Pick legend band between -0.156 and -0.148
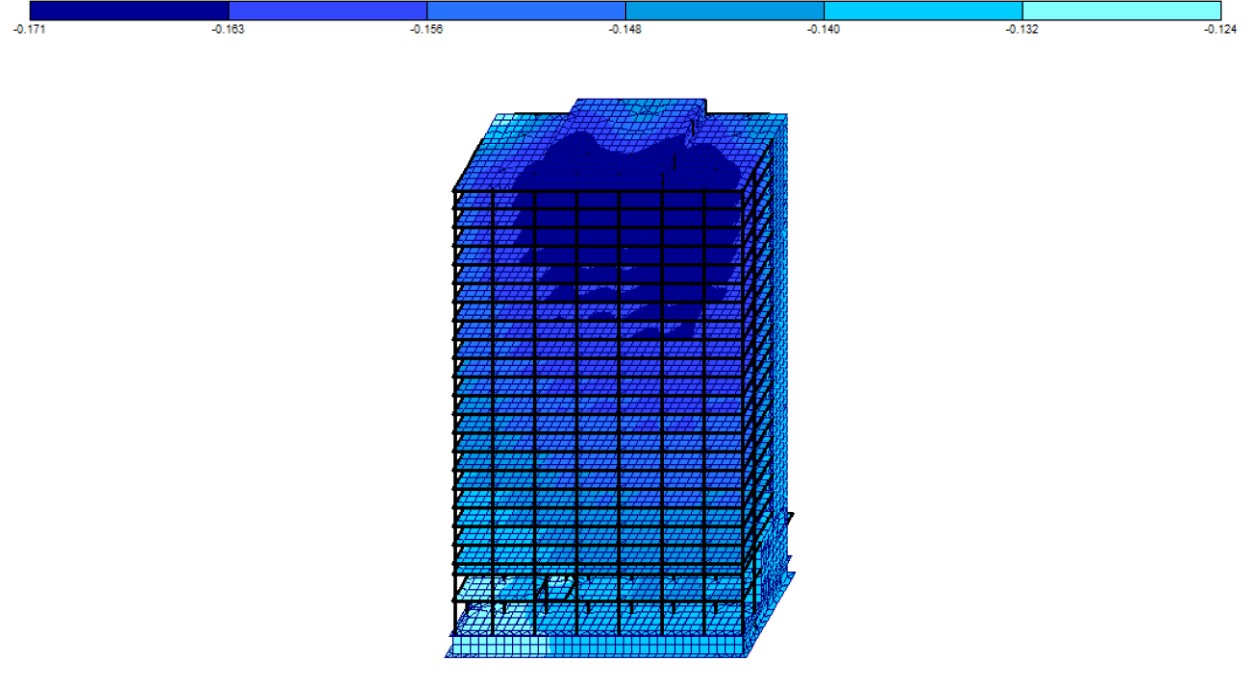Image resolution: width=1248 pixels, height=680 pixels. 526,10
